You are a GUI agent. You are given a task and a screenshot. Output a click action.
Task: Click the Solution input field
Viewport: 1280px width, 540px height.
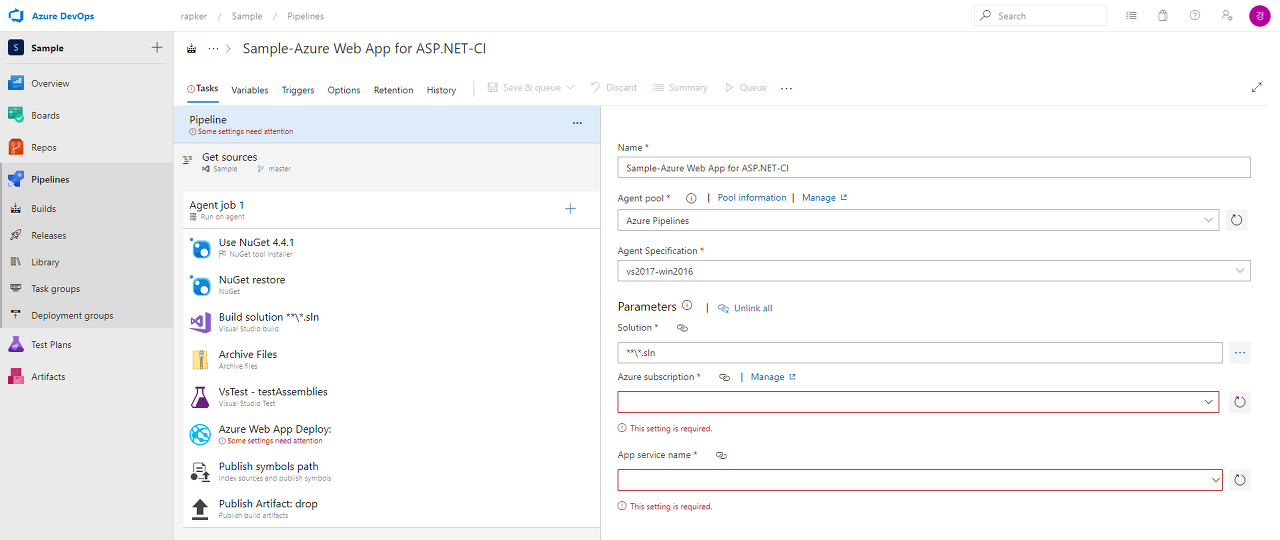(920, 352)
